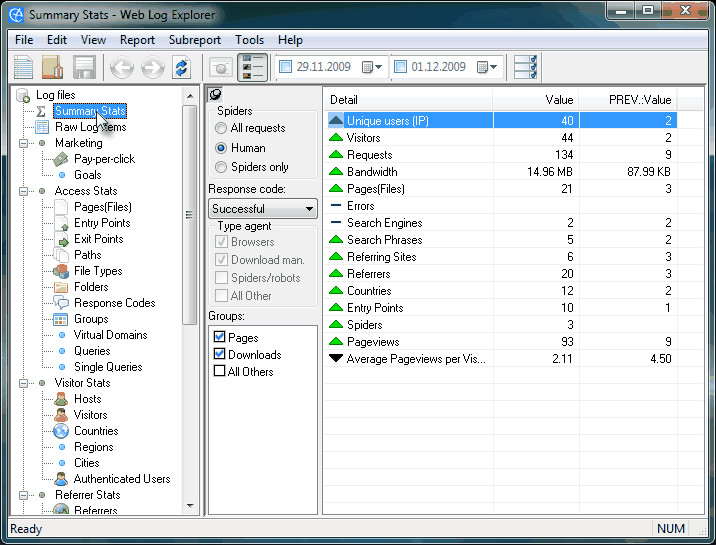This screenshot has height=545, width=716.
Task: Open the View menu
Action: pyautogui.click(x=93, y=40)
